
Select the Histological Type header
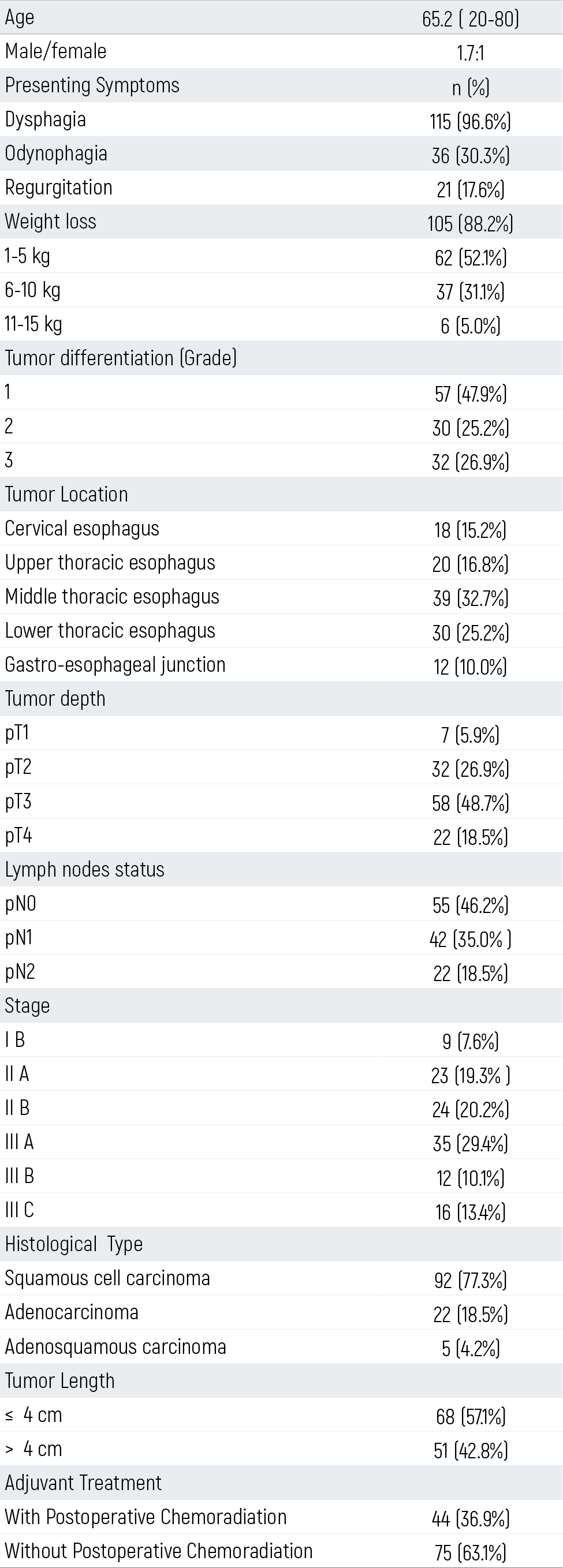pyautogui.click(x=74, y=1244)
